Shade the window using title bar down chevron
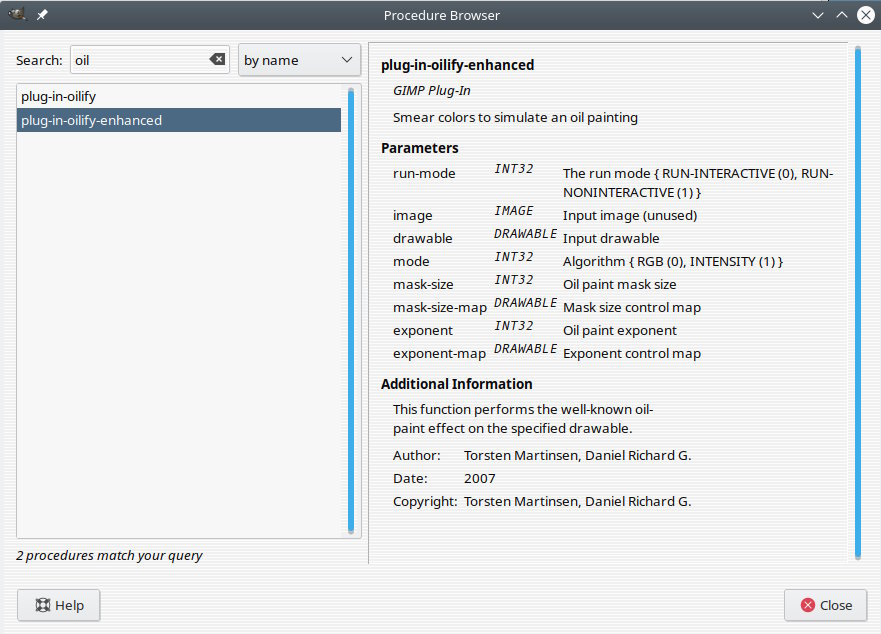Screen dimensions: 881x634 click(x=818, y=15)
